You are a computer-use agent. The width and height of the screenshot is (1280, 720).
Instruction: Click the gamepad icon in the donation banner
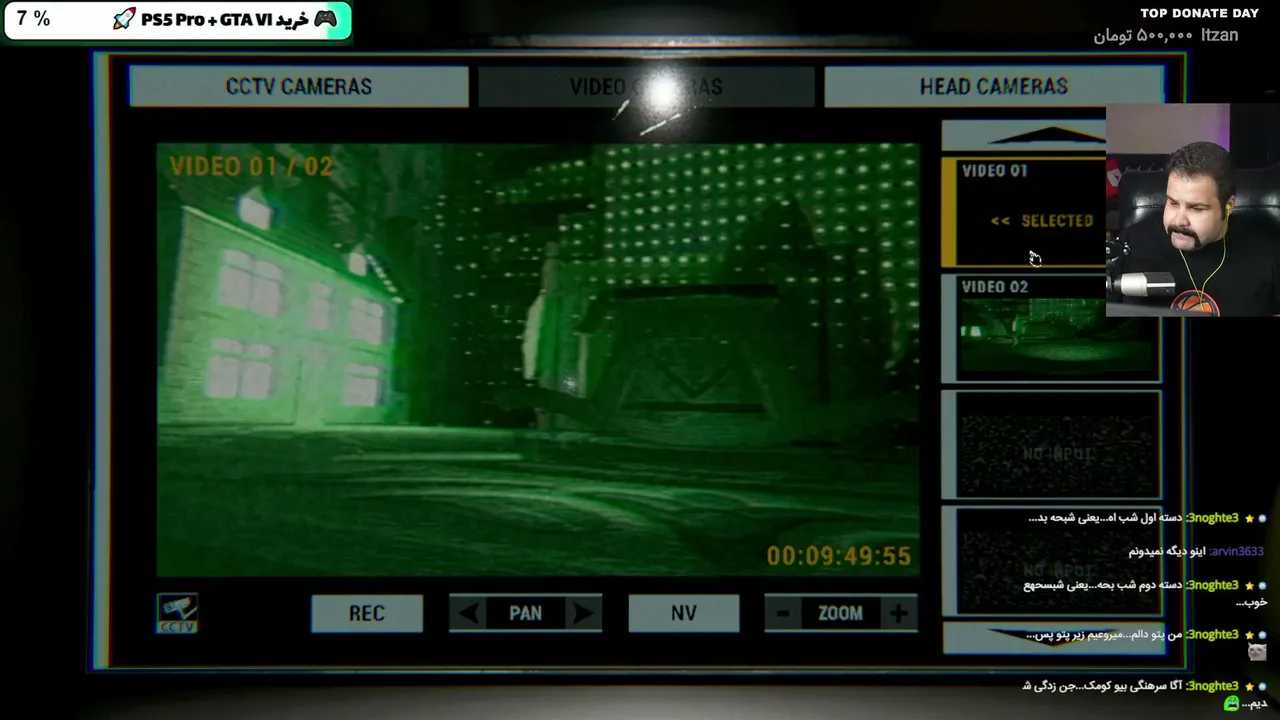tap(325, 20)
